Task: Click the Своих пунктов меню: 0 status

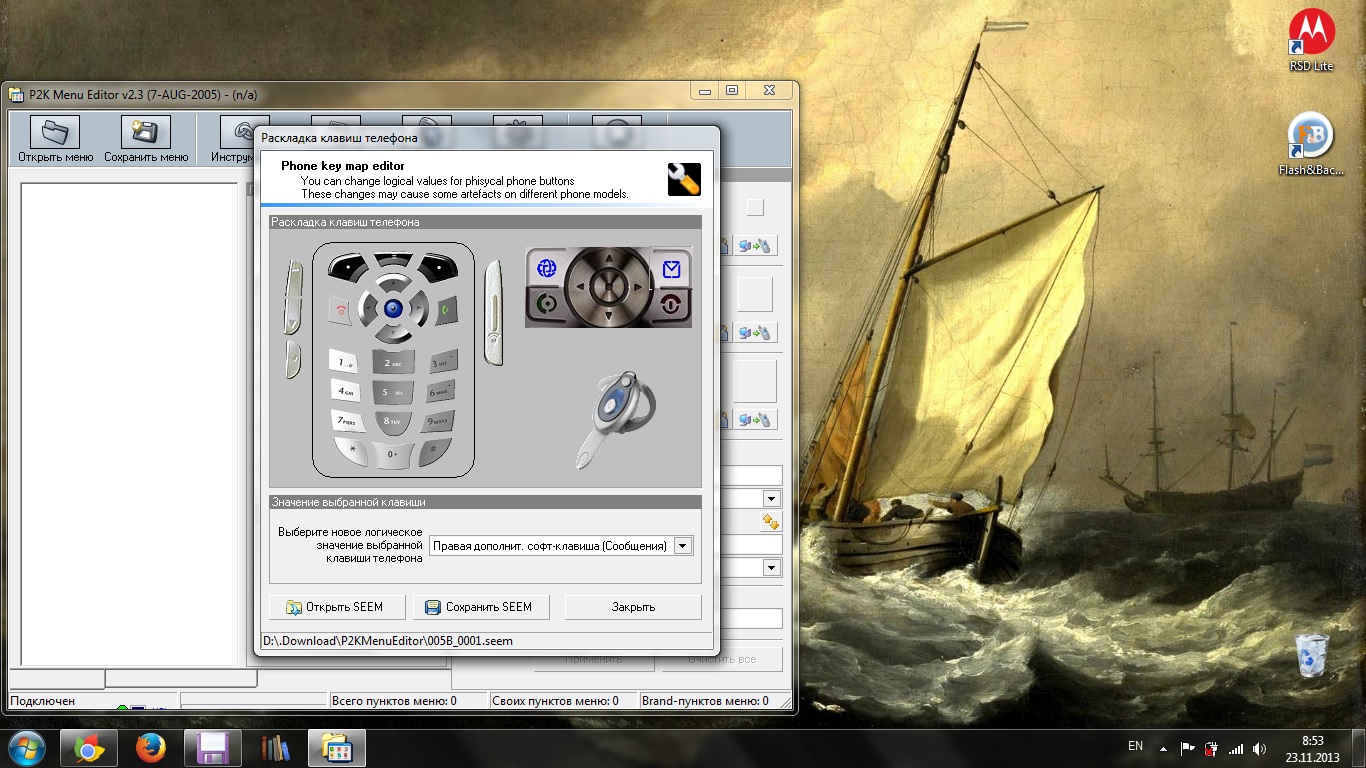Action: click(555, 701)
